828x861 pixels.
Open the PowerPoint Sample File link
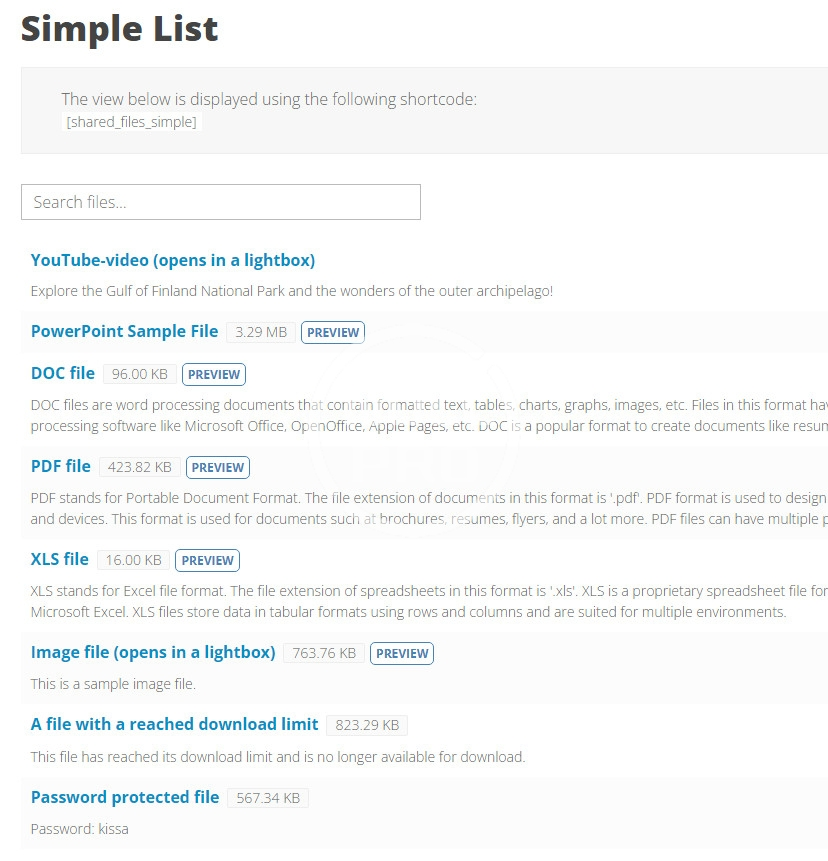(x=124, y=331)
